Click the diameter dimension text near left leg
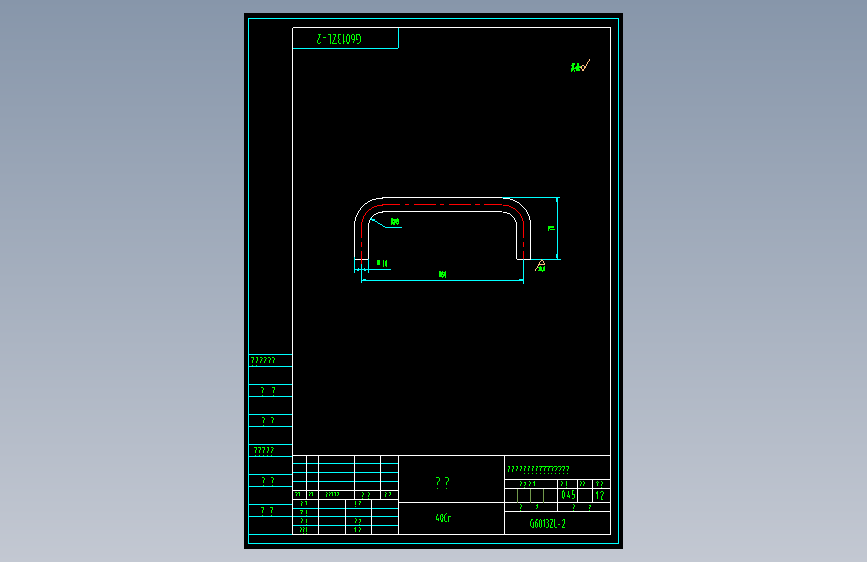The height and width of the screenshot is (562, 867). click(382, 263)
